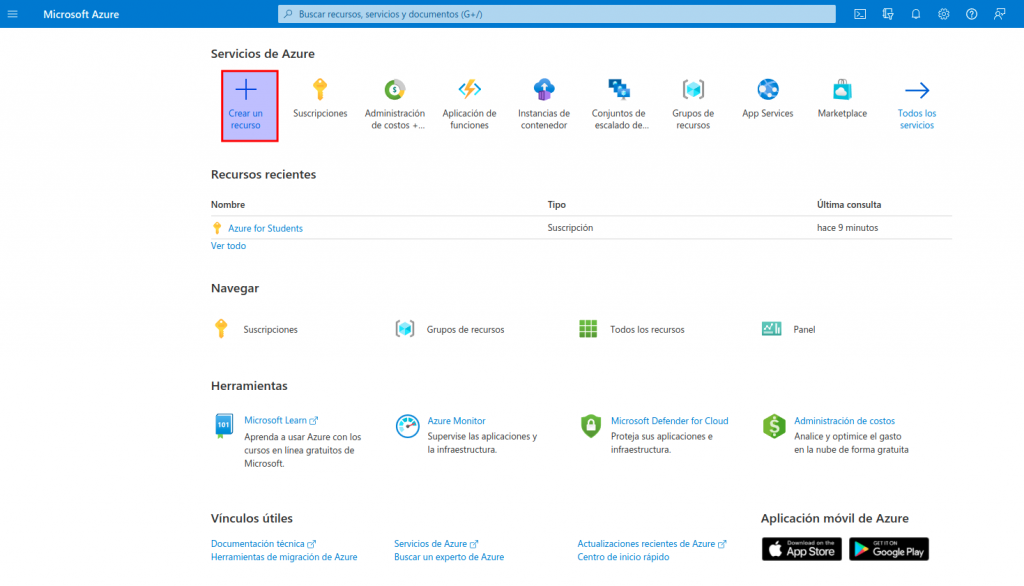Click the green Administración de costos dollar icon
The height and width of the screenshot is (586, 1024).
(774, 426)
